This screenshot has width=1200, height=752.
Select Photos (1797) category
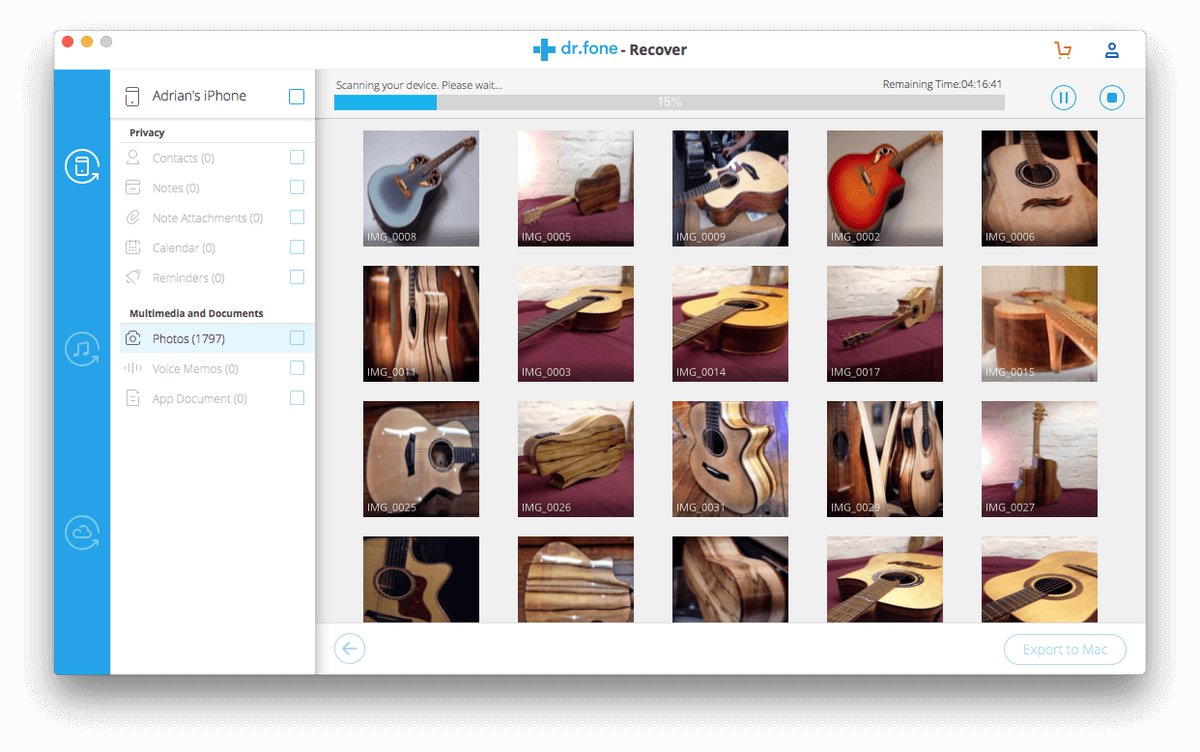click(x=216, y=339)
